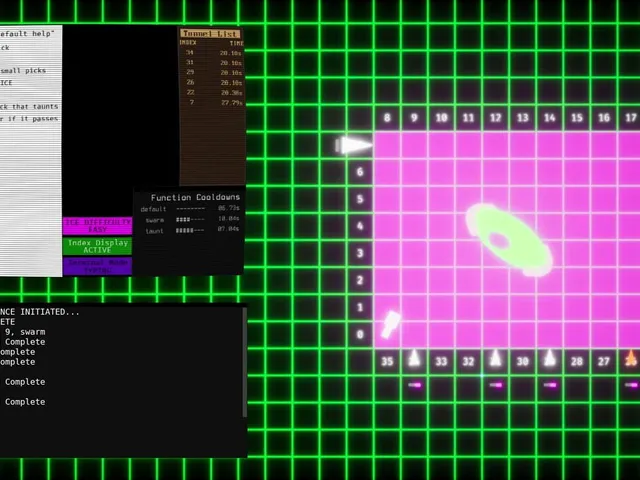Toggle the purple Terminal Mode TYPING button
The height and width of the screenshot is (480, 640).
click(x=98, y=266)
